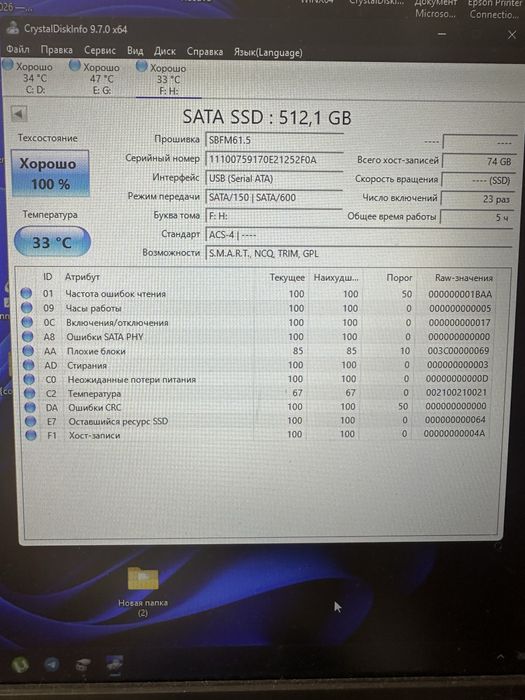Click the CrystalDiskInfo icon in the taskbar
Viewport: 525px width, 700px height.
(x=114, y=664)
